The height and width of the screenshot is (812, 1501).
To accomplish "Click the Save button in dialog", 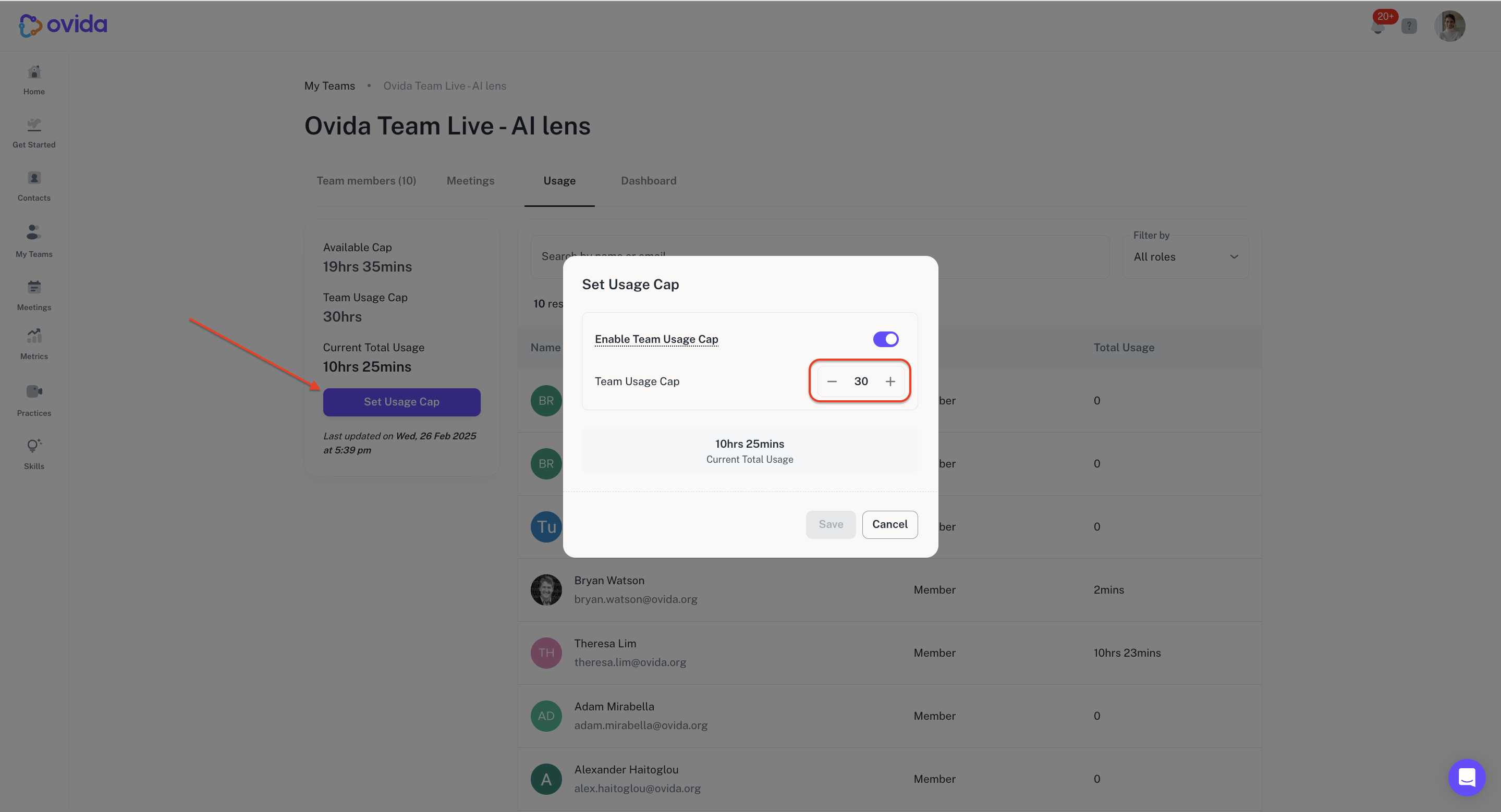I will pyautogui.click(x=831, y=524).
